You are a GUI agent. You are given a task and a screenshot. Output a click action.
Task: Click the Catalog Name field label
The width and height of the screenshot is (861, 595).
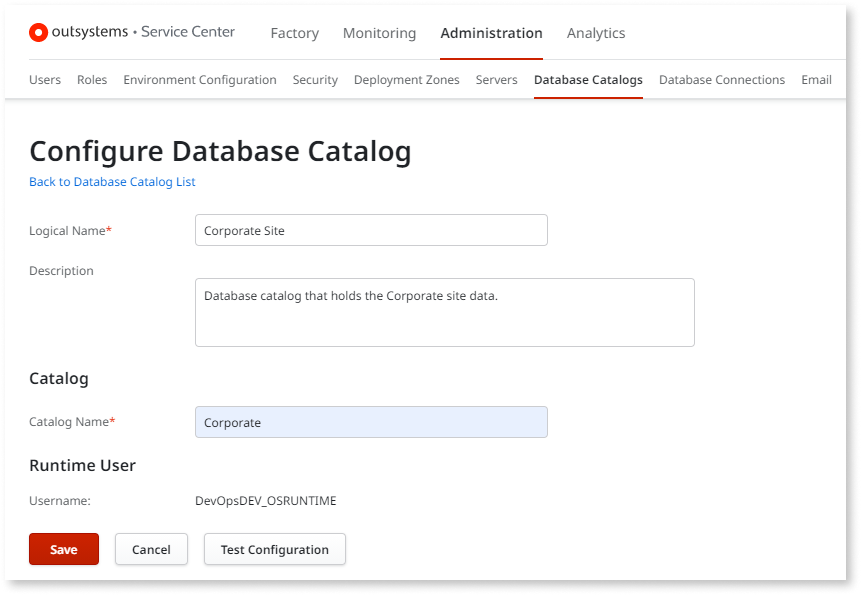click(72, 422)
